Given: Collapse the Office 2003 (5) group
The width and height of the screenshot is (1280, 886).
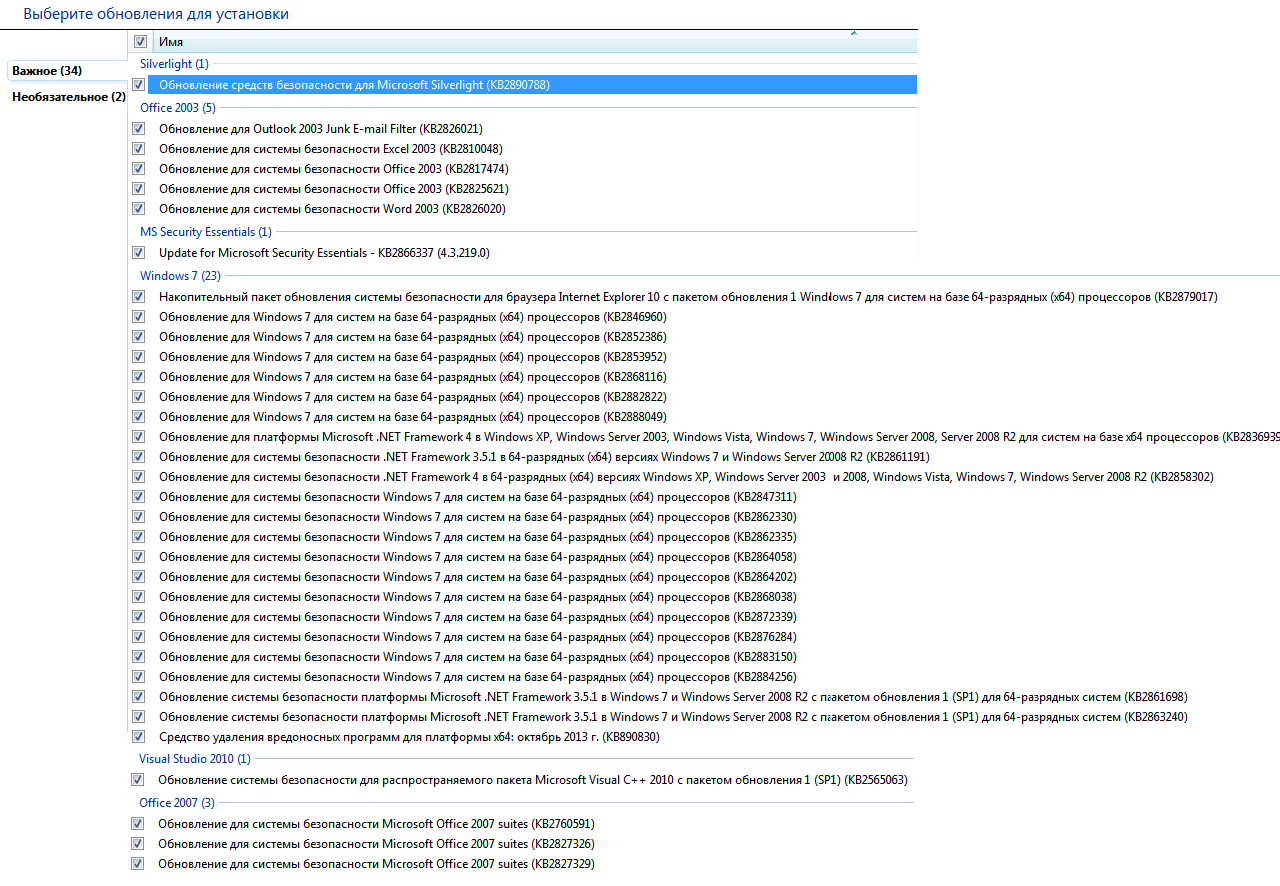Looking at the screenshot, I should (x=177, y=108).
